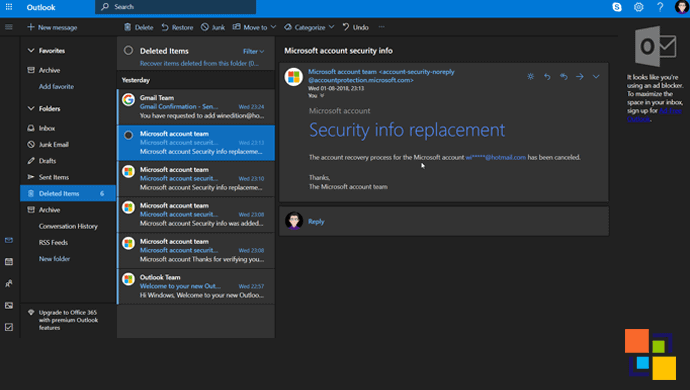Expand more message actions chevron
This screenshot has height=390, width=690.
(x=596, y=77)
